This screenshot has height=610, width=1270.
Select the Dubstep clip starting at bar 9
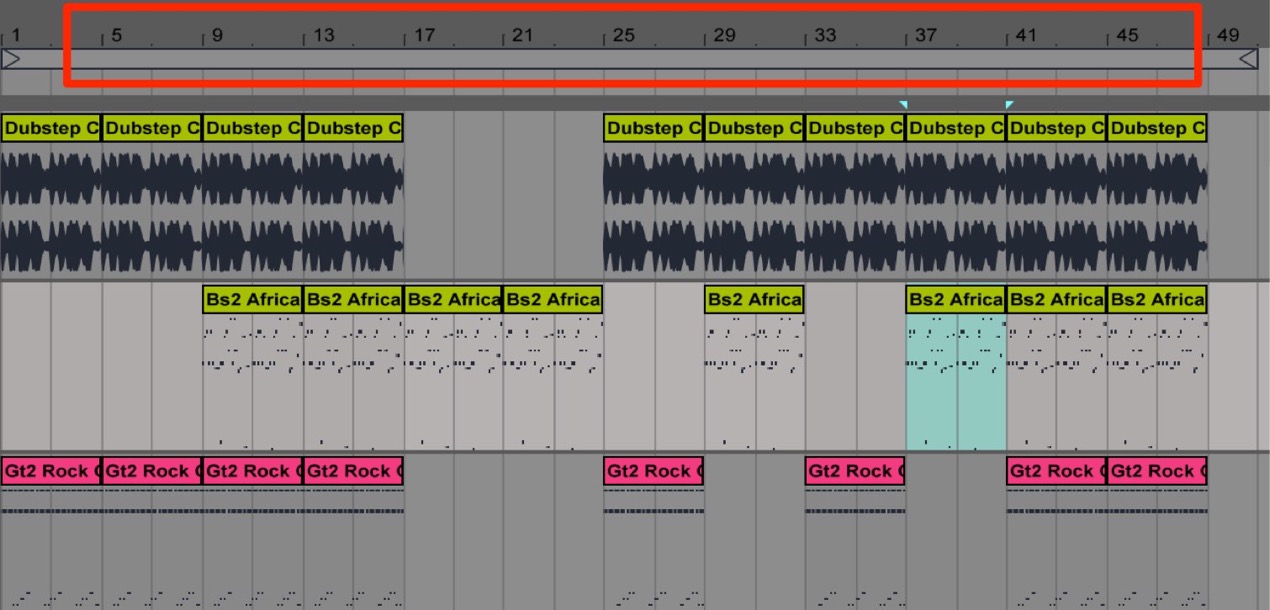[x=253, y=128]
